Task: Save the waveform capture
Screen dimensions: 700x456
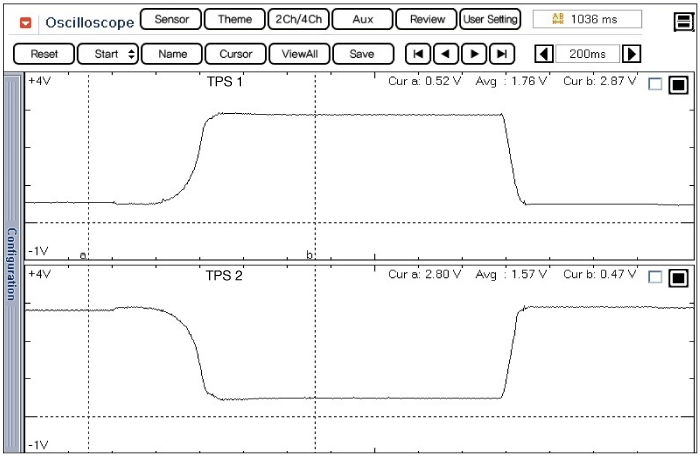Action: pyautogui.click(x=363, y=54)
